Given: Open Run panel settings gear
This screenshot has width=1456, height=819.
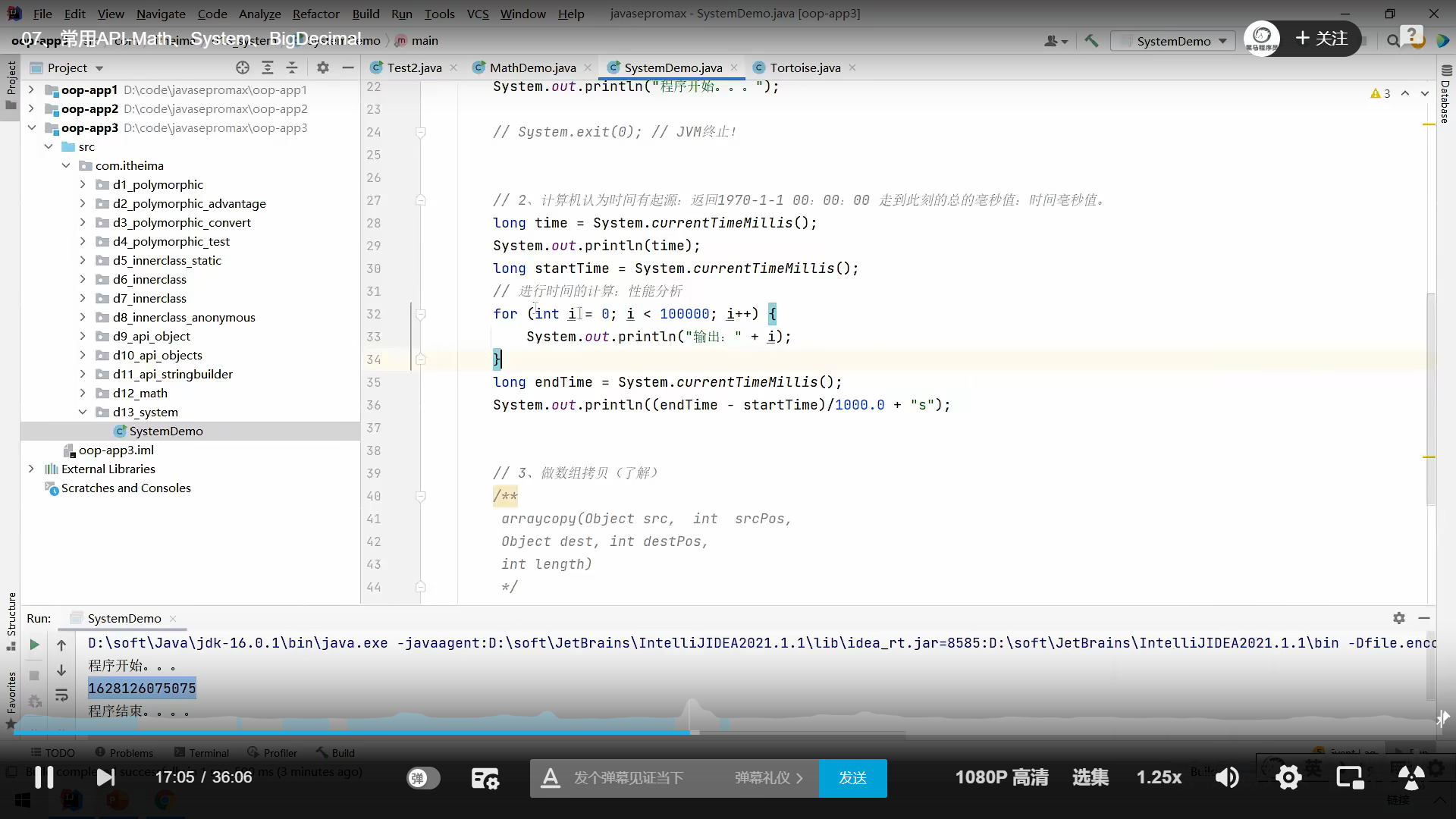Looking at the screenshot, I should pos(1398,618).
